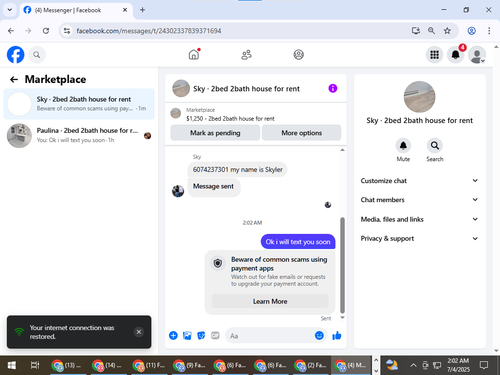Open Windows notification center icon

(x=484, y=365)
